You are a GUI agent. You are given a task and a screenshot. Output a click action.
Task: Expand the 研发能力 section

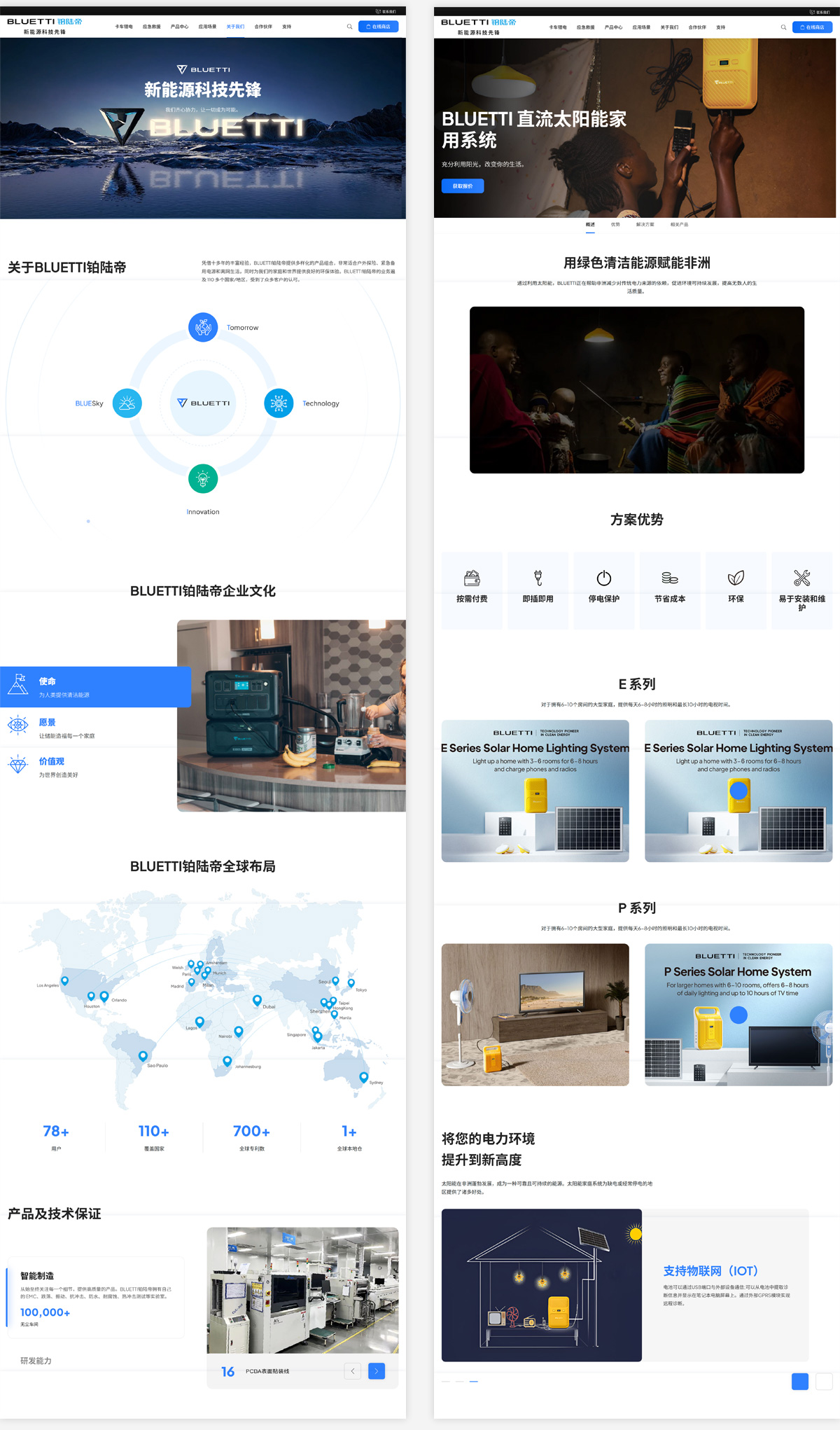(36, 1361)
